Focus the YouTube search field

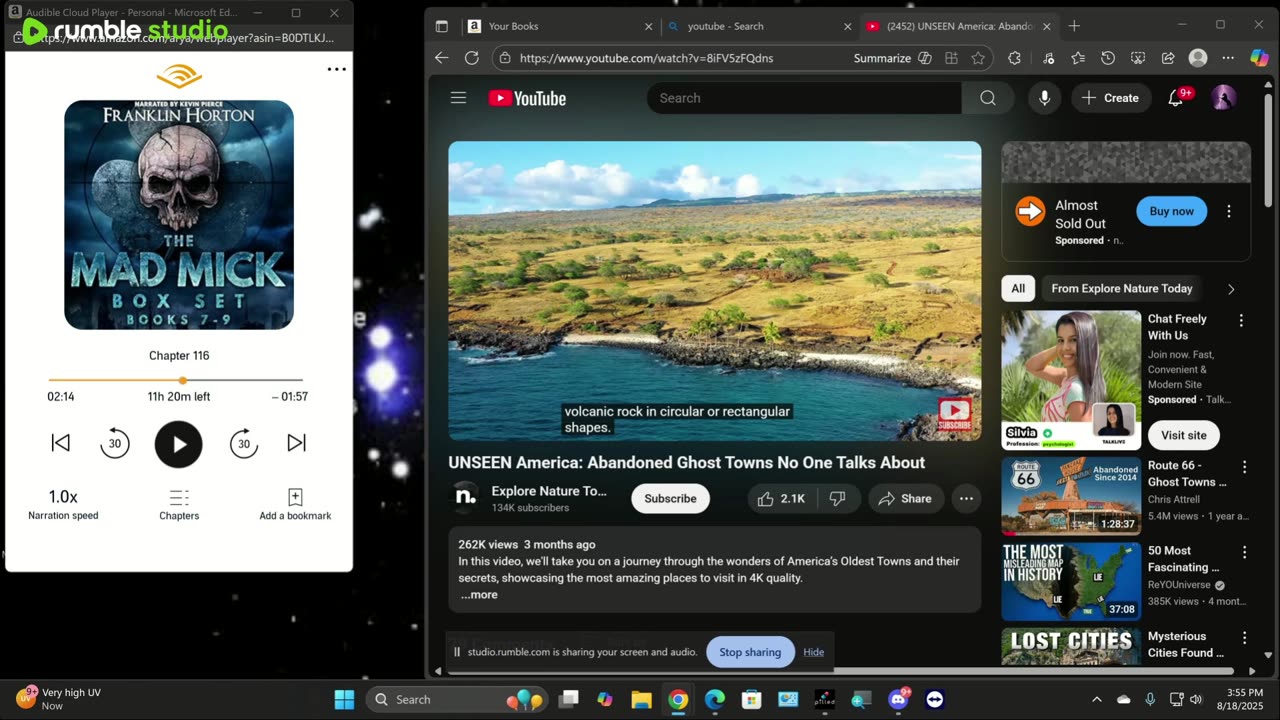(x=804, y=98)
